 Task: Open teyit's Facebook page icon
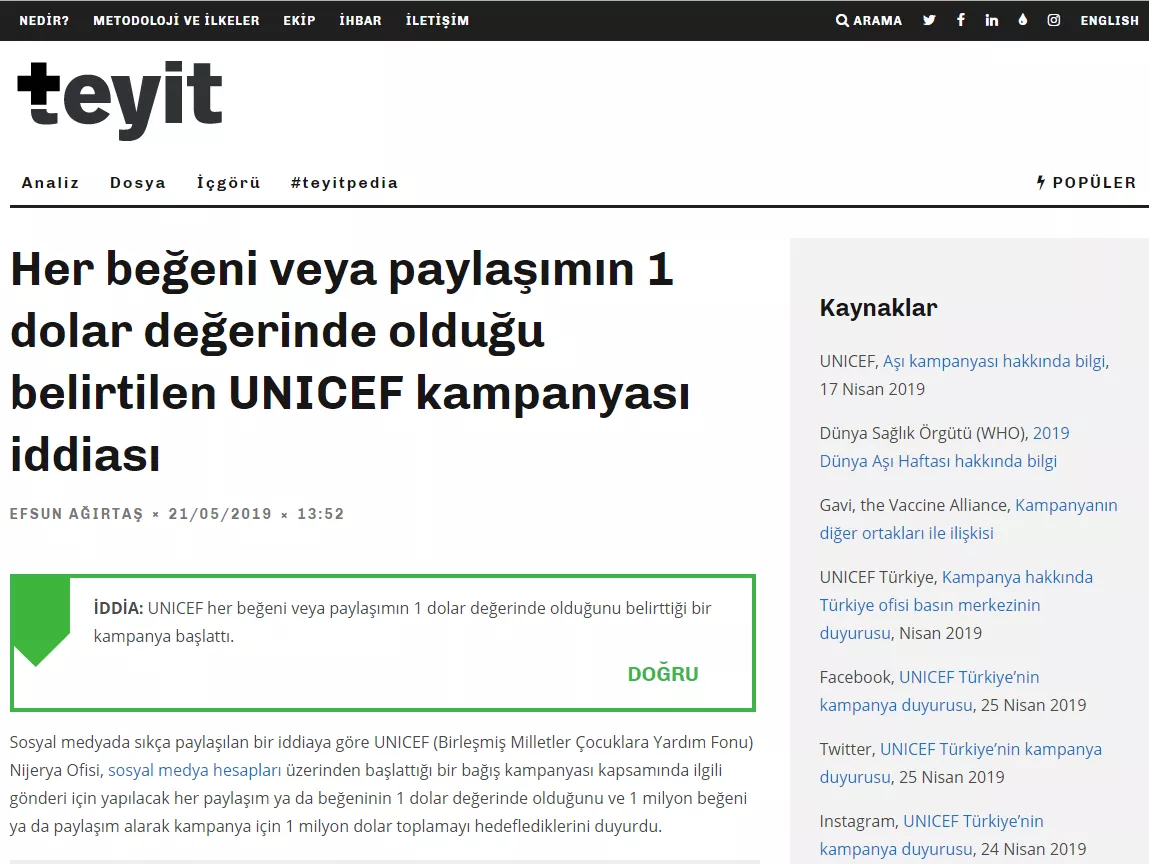coord(961,20)
